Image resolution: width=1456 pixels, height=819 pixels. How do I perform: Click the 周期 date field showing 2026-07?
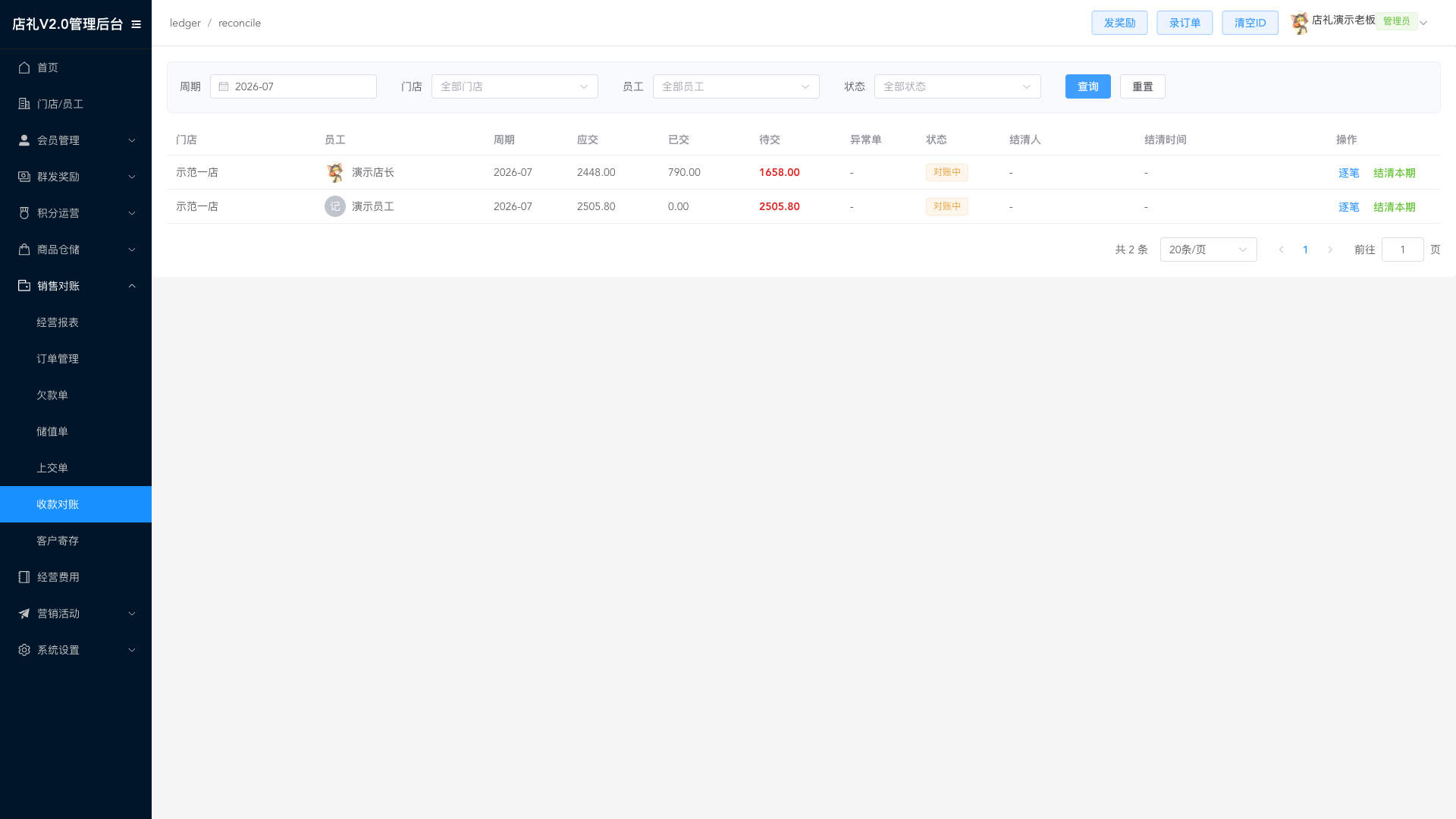coord(293,86)
